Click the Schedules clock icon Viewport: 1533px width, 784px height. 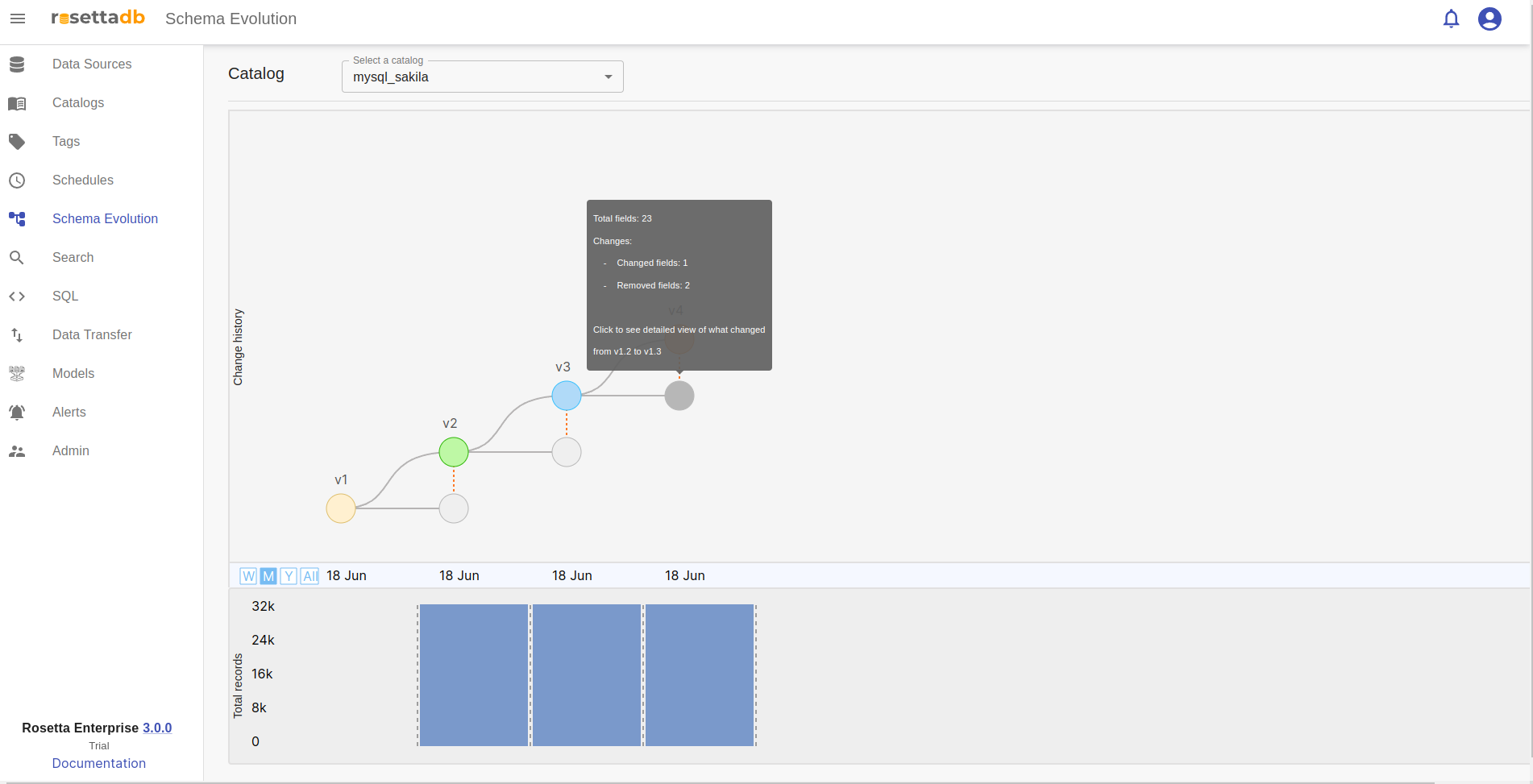click(x=17, y=180)
